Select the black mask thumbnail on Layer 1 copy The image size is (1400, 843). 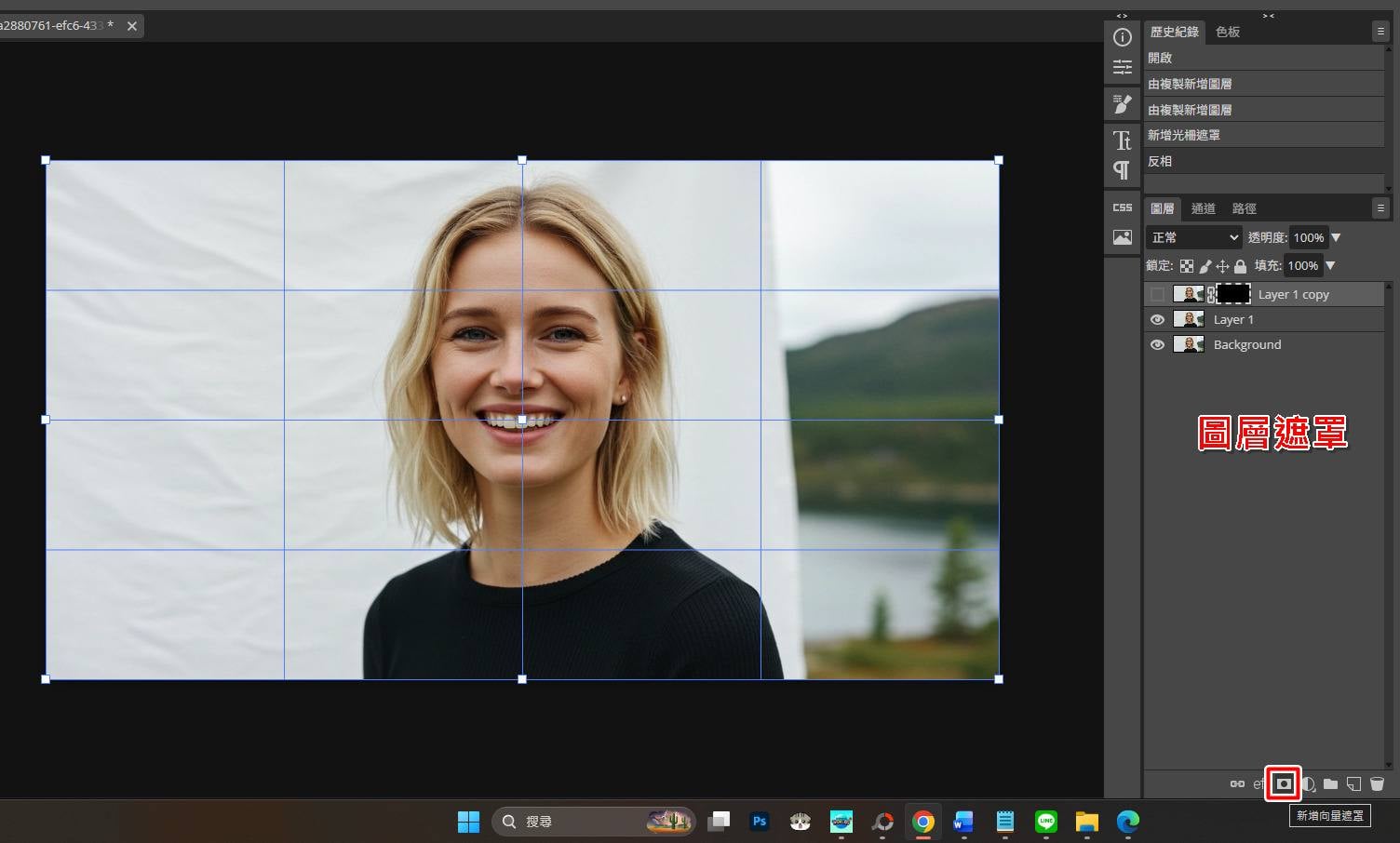(1232, 295)
